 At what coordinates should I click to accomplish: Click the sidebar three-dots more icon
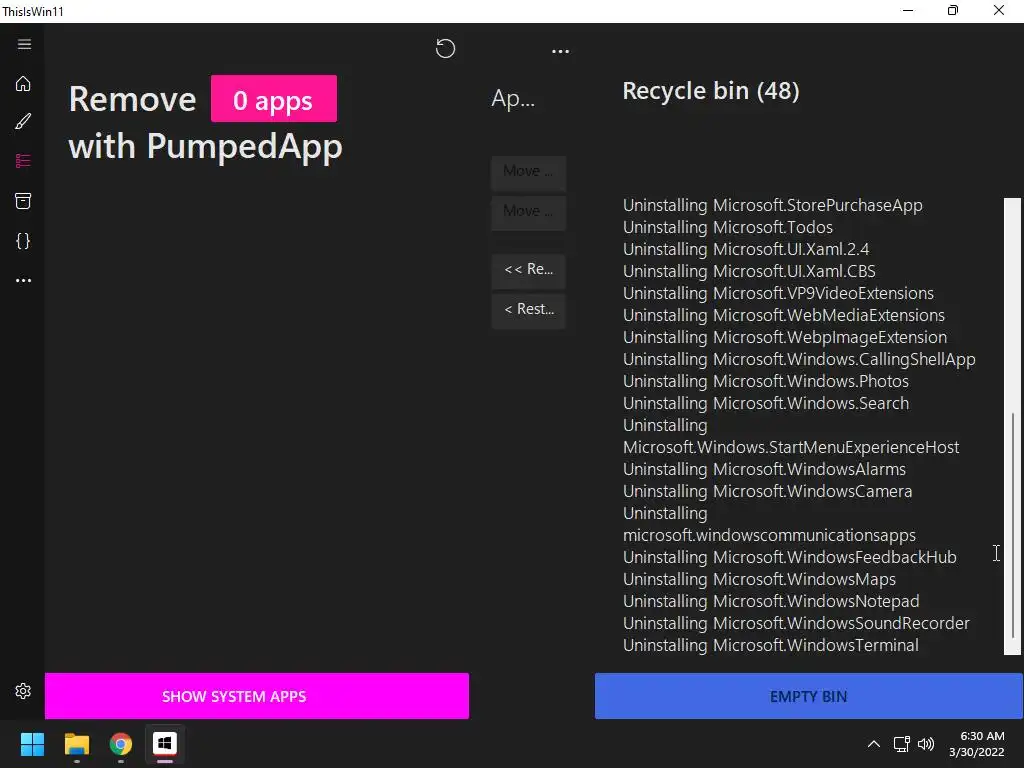pos(24,280)
